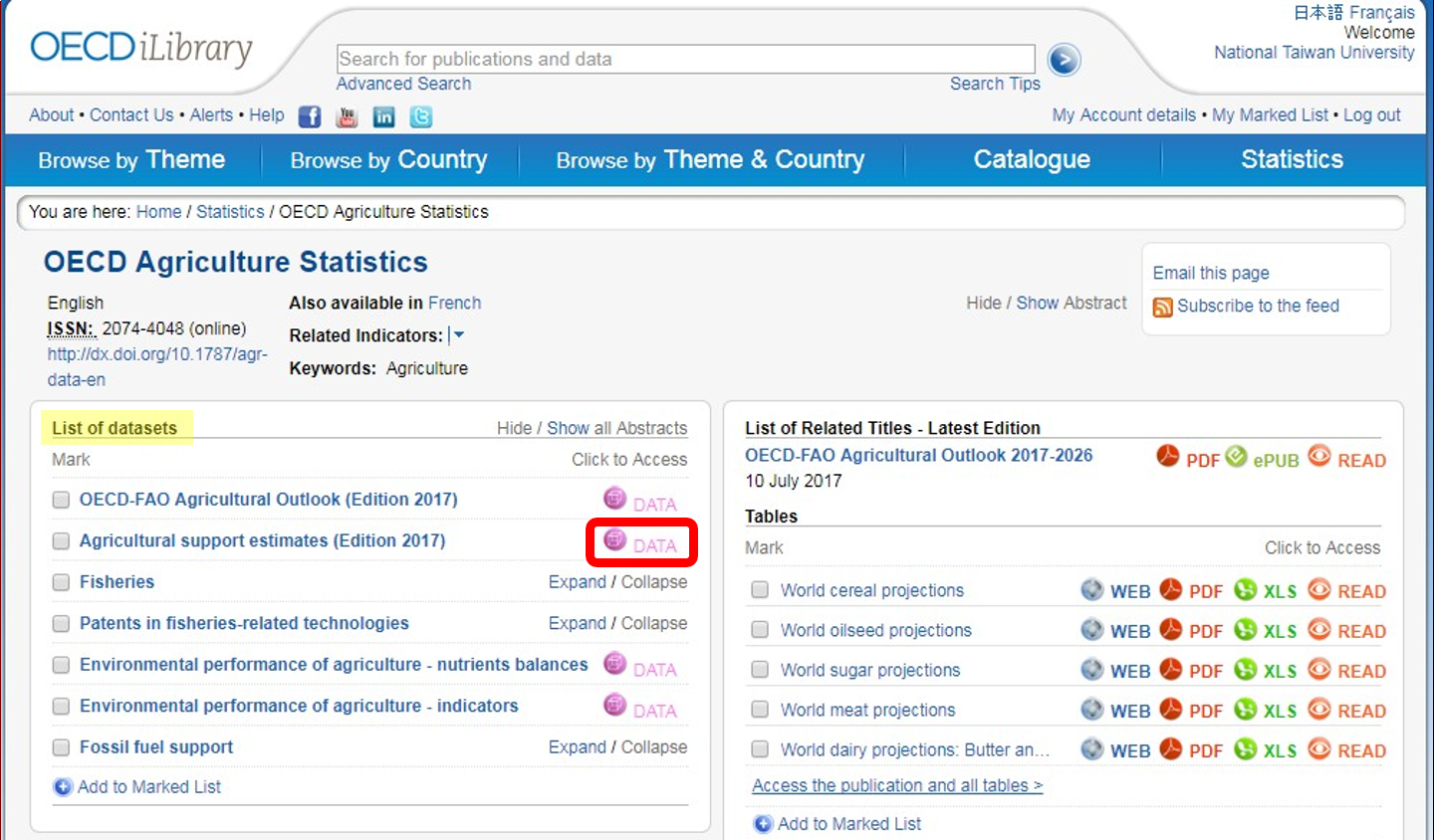Open WEB version of World oilseed projections

pyautogui.click(x=1116, y=630)
